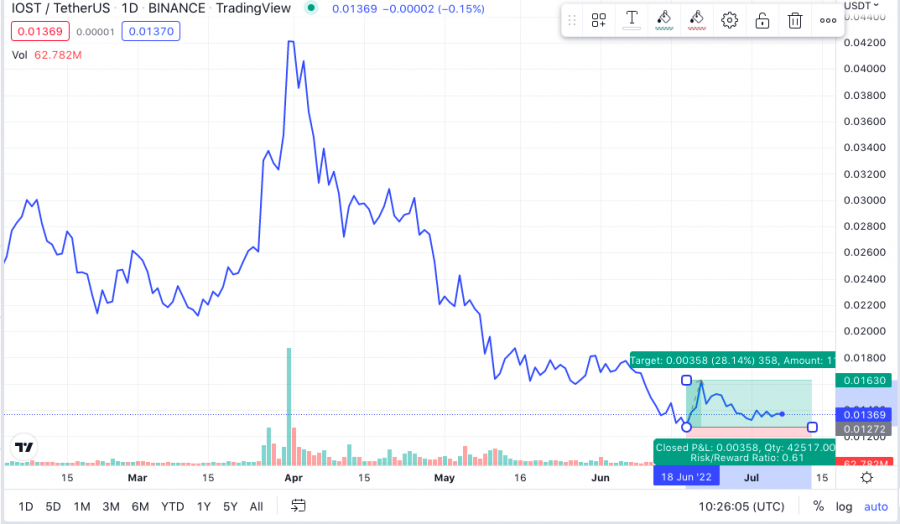
Task: Click the green market status dot
Action: [311, 8]
